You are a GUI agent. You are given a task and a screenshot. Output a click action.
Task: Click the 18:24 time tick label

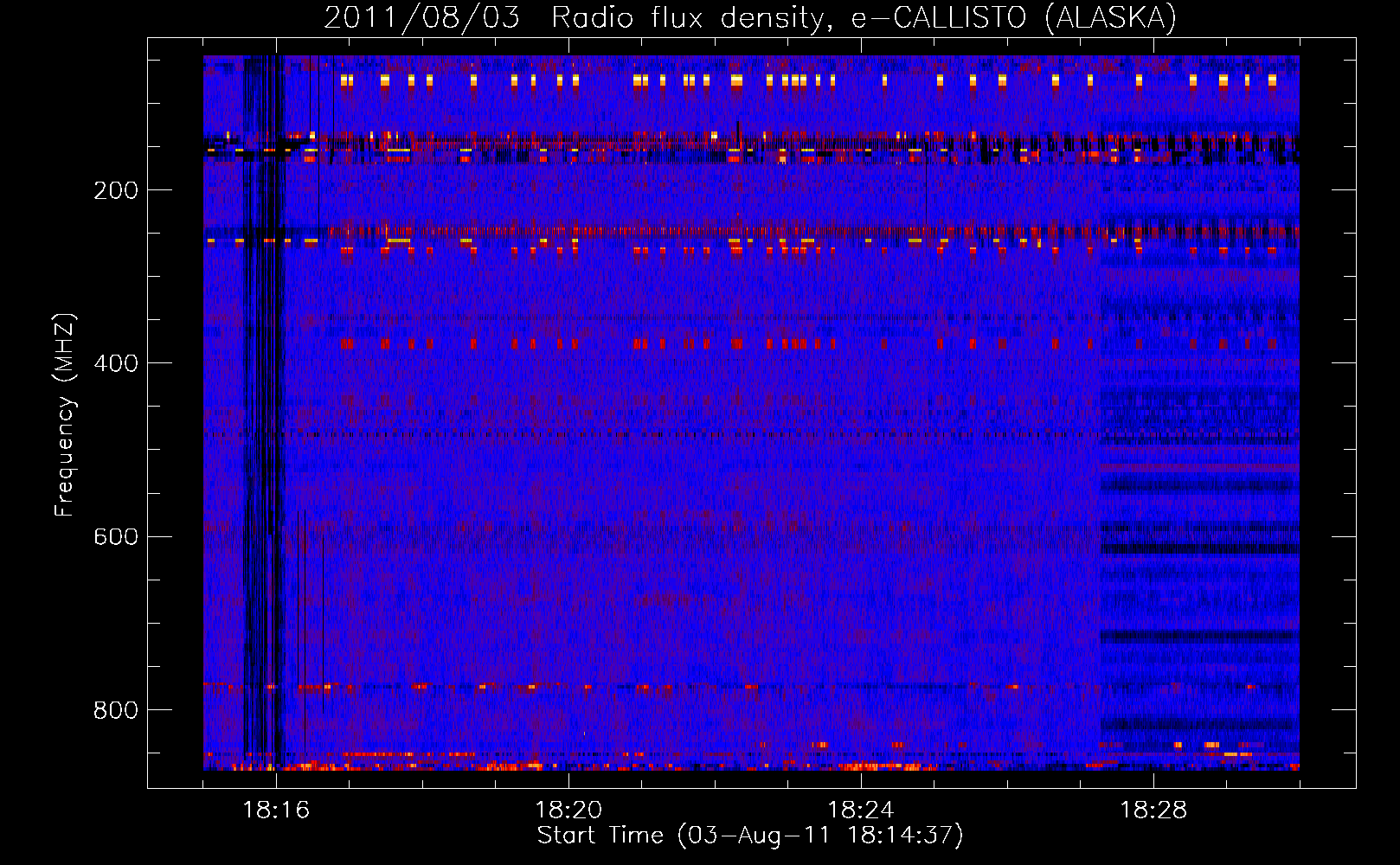(861, 810)
